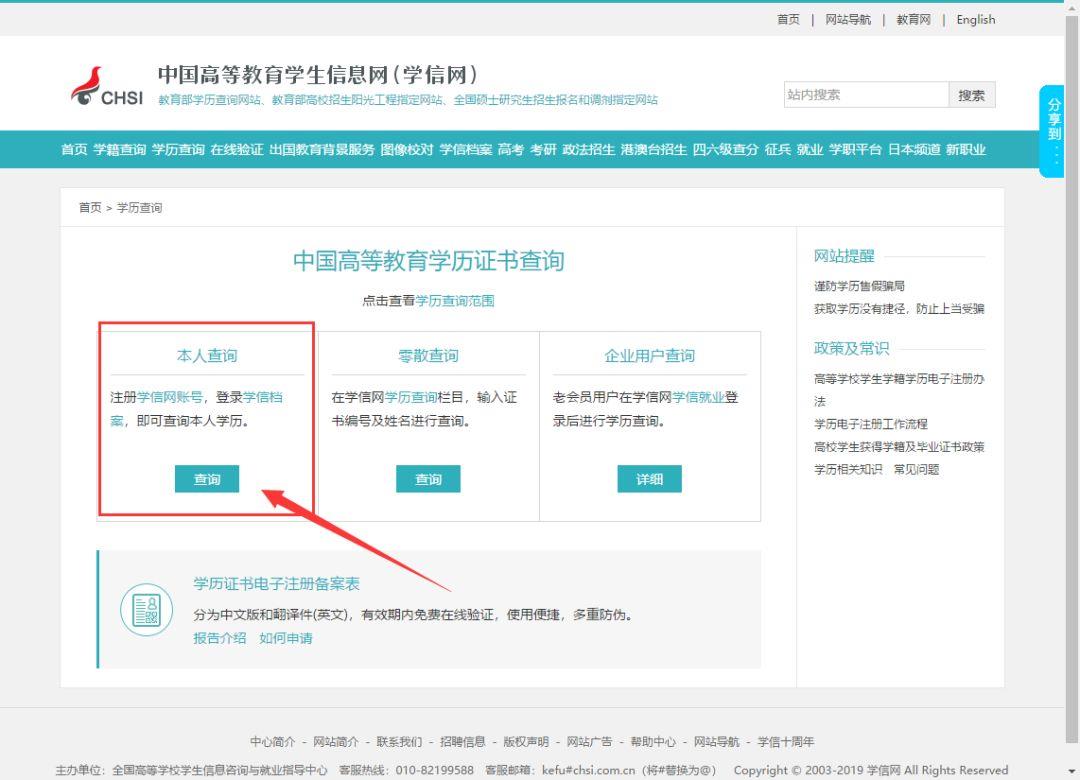Click 查询 button under 本人查询
The width and height of the screenshot is (1080, 780).
[207, 479]
